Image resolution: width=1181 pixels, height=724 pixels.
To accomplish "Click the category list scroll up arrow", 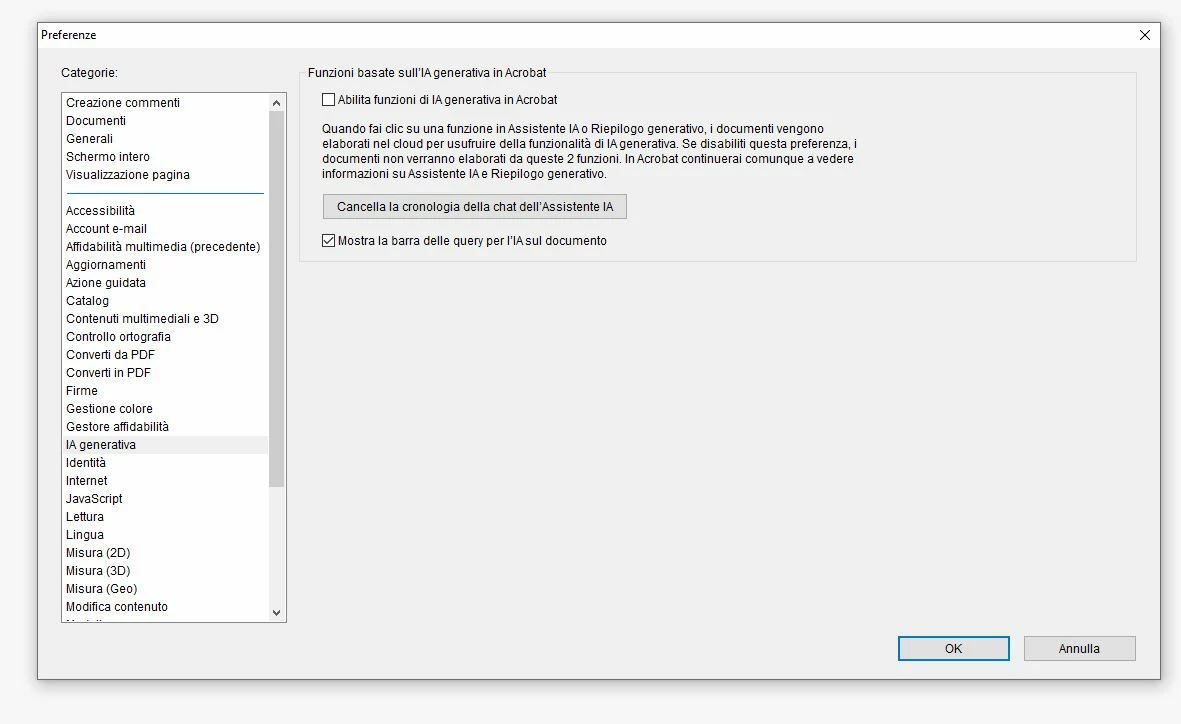I will 276,102.
